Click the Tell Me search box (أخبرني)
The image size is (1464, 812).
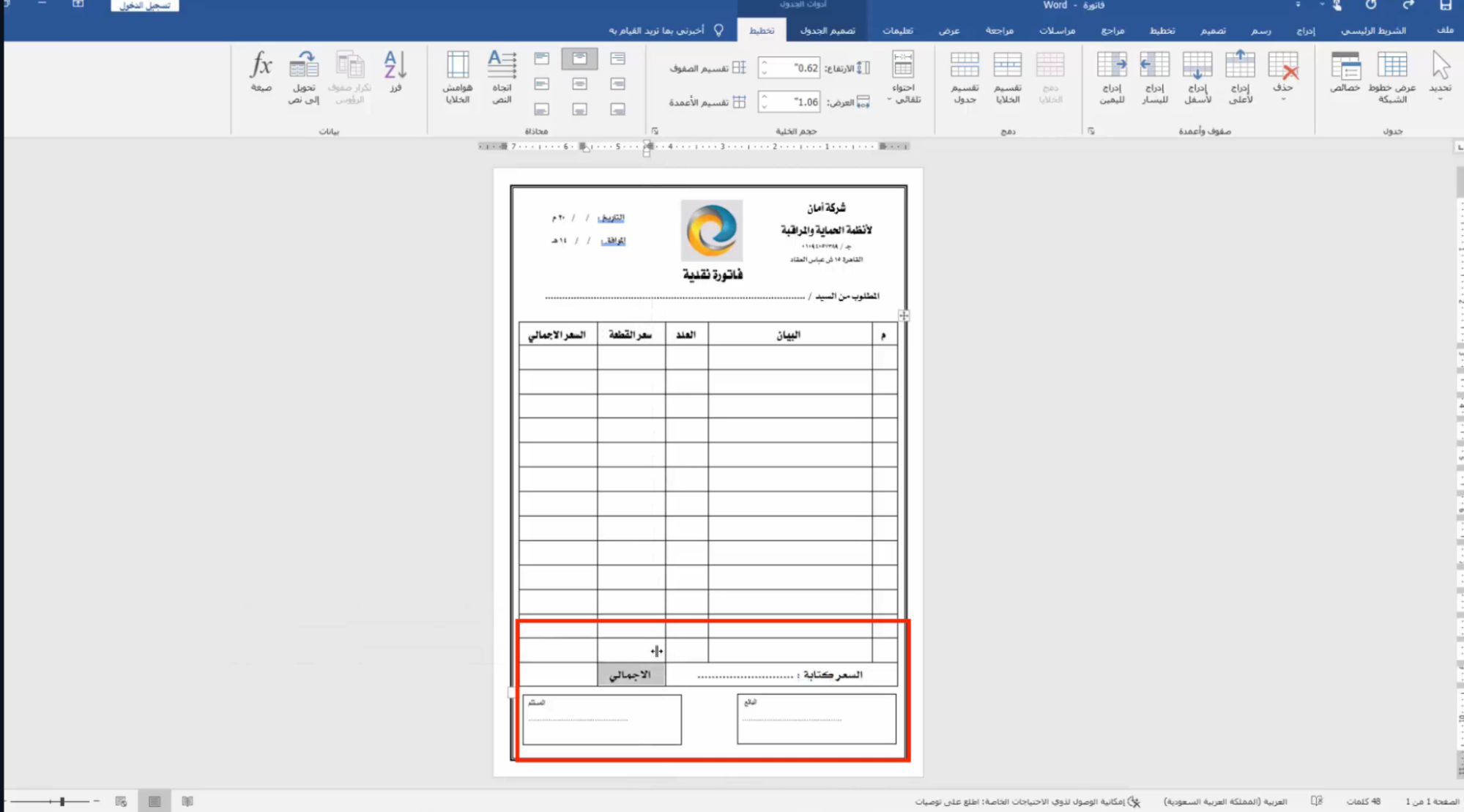click(x=659, y=31)
